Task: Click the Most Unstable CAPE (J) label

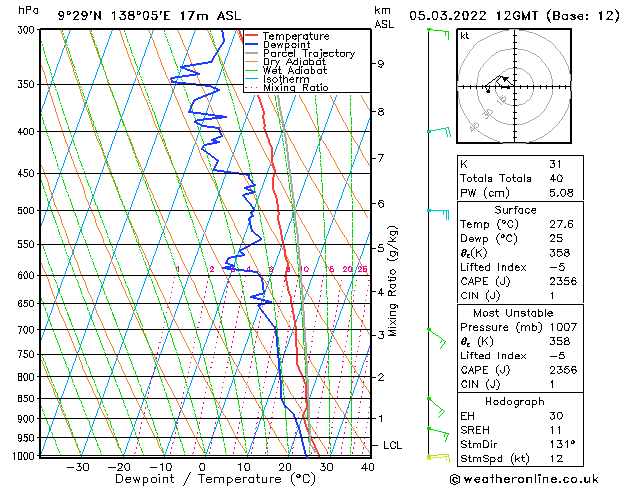Action: point(485,370)
